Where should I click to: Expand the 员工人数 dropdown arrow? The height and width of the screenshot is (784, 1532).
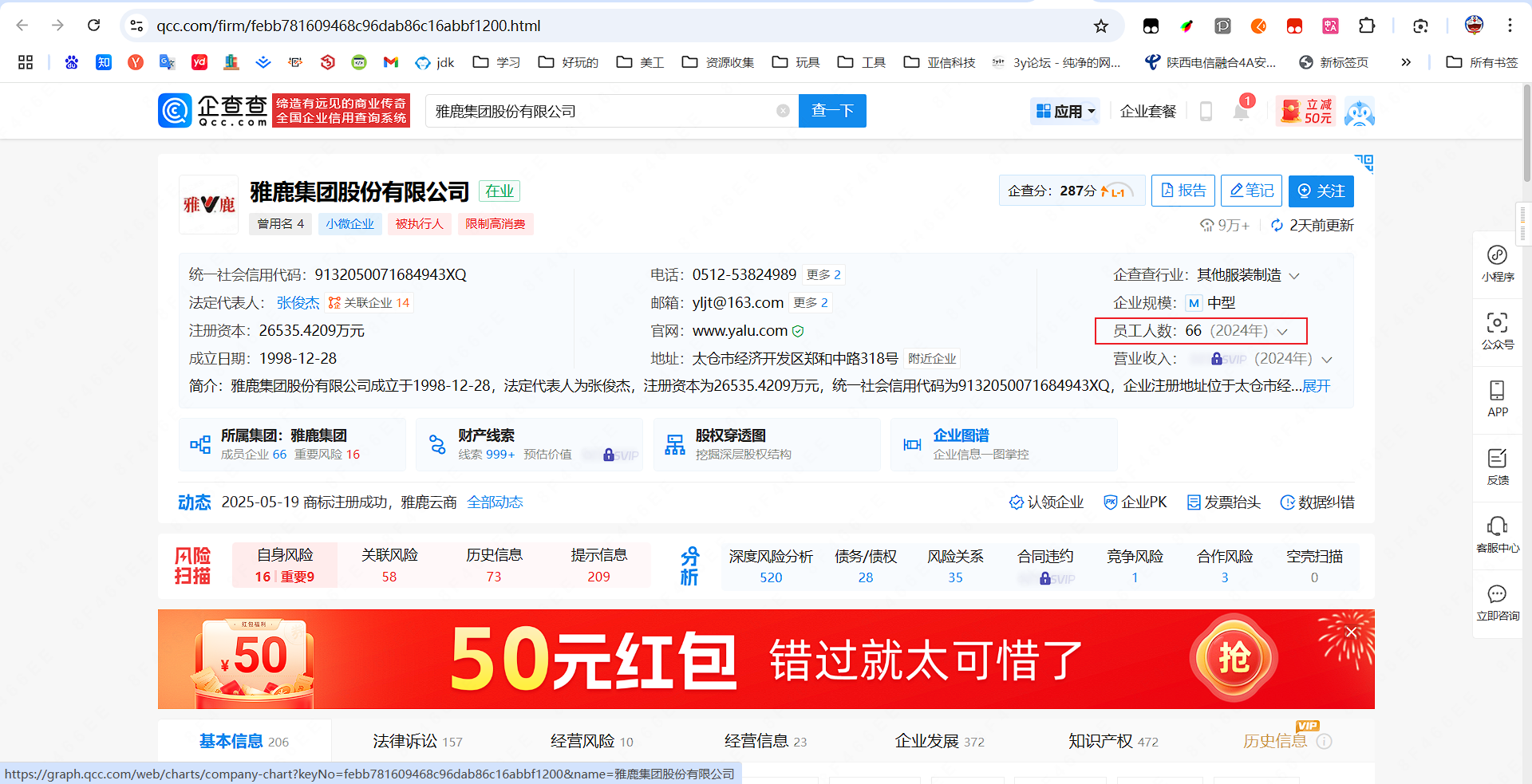[1282, 331]
